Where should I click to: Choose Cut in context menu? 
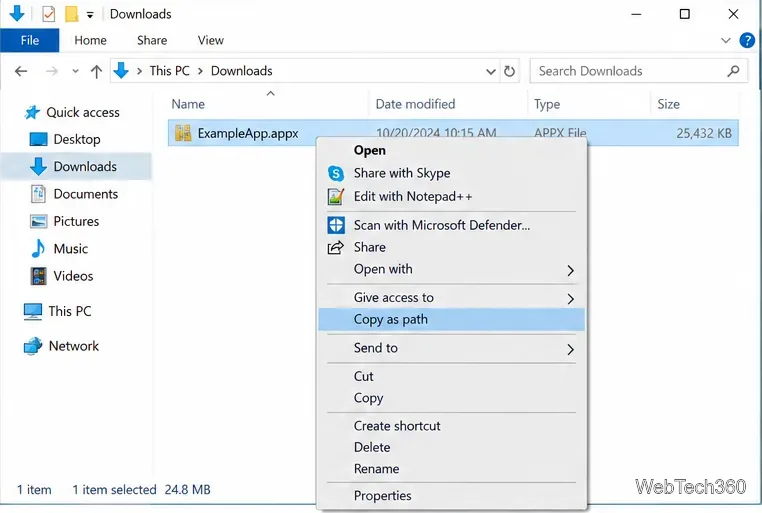[451, 376]
